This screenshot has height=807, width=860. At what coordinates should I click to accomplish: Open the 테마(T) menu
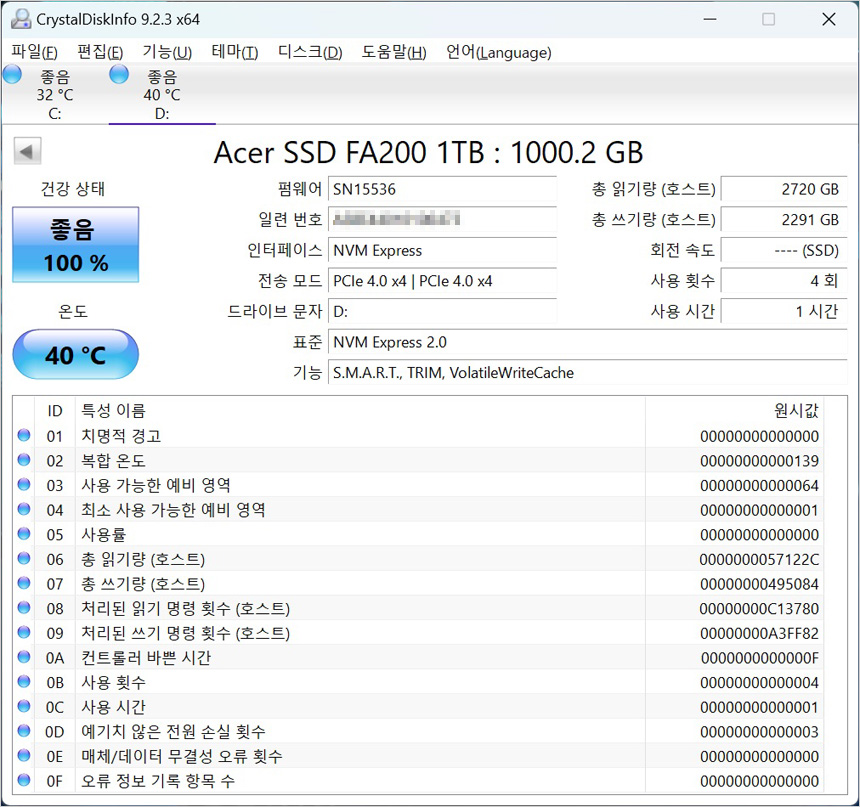point(234,52)
